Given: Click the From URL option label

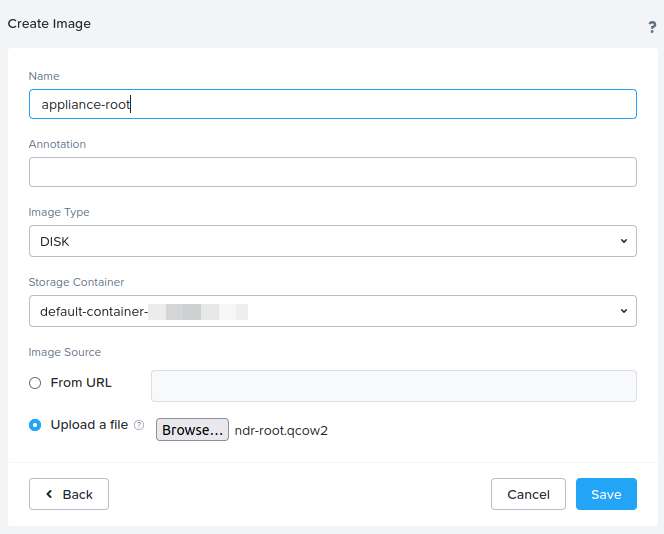Looking at the screenshot, I should (81, 383).
